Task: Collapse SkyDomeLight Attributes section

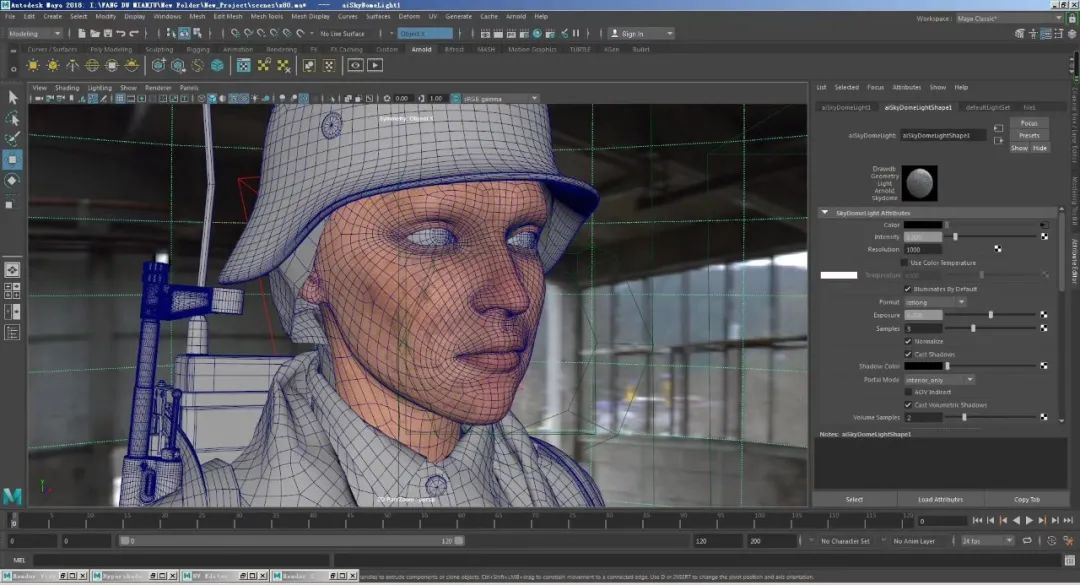Action: click(824, 212)
